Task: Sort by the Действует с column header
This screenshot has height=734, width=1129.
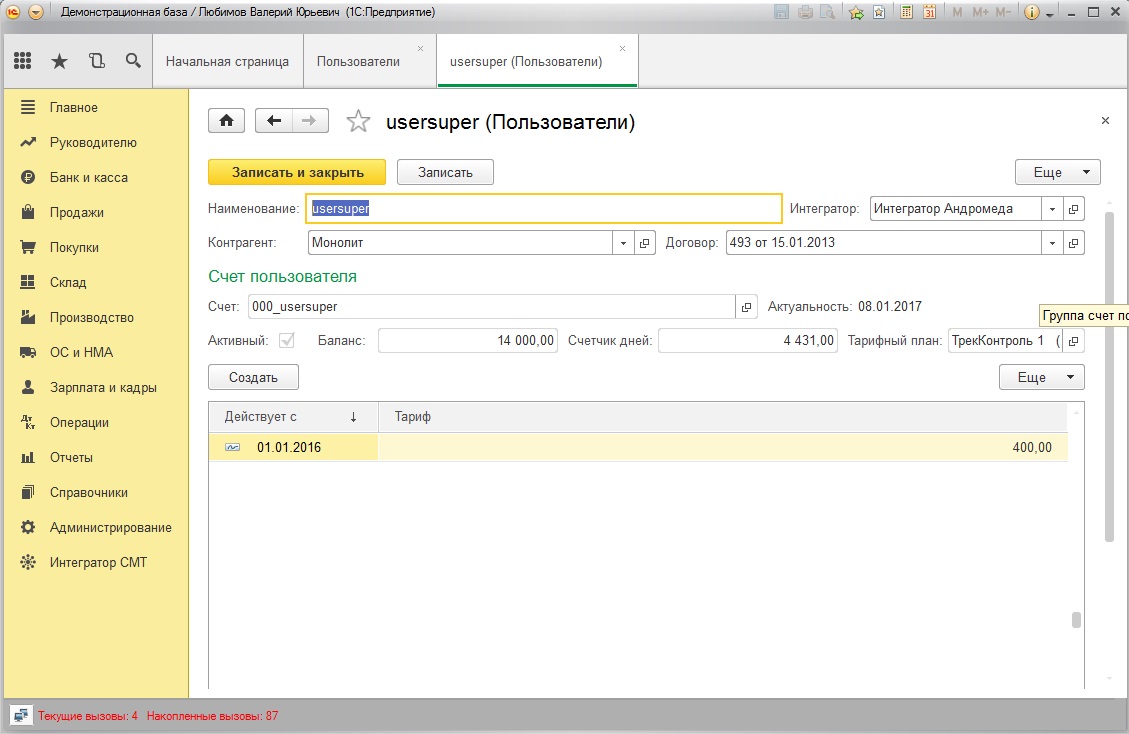Action: (293, 417)
